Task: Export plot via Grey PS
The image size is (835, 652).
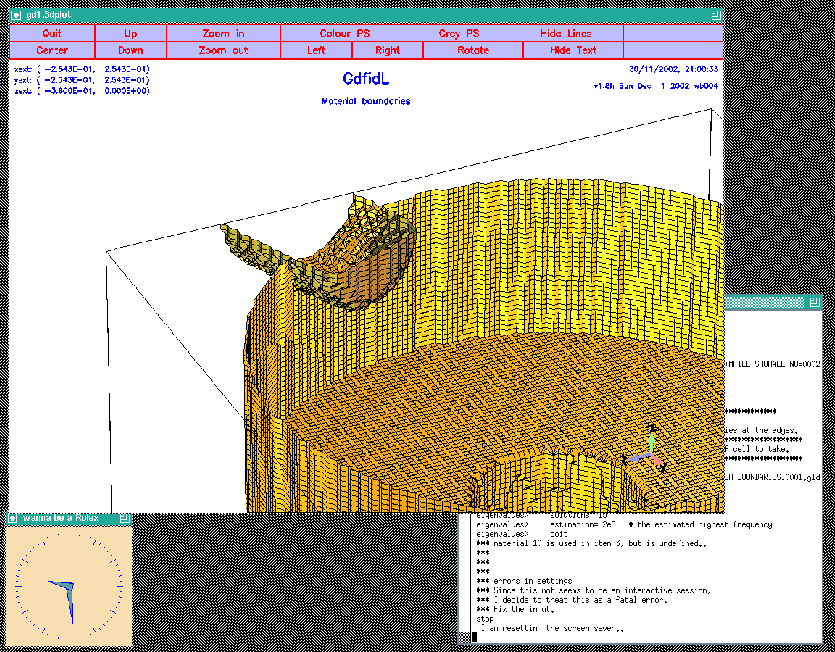Action: pos(459,33)
